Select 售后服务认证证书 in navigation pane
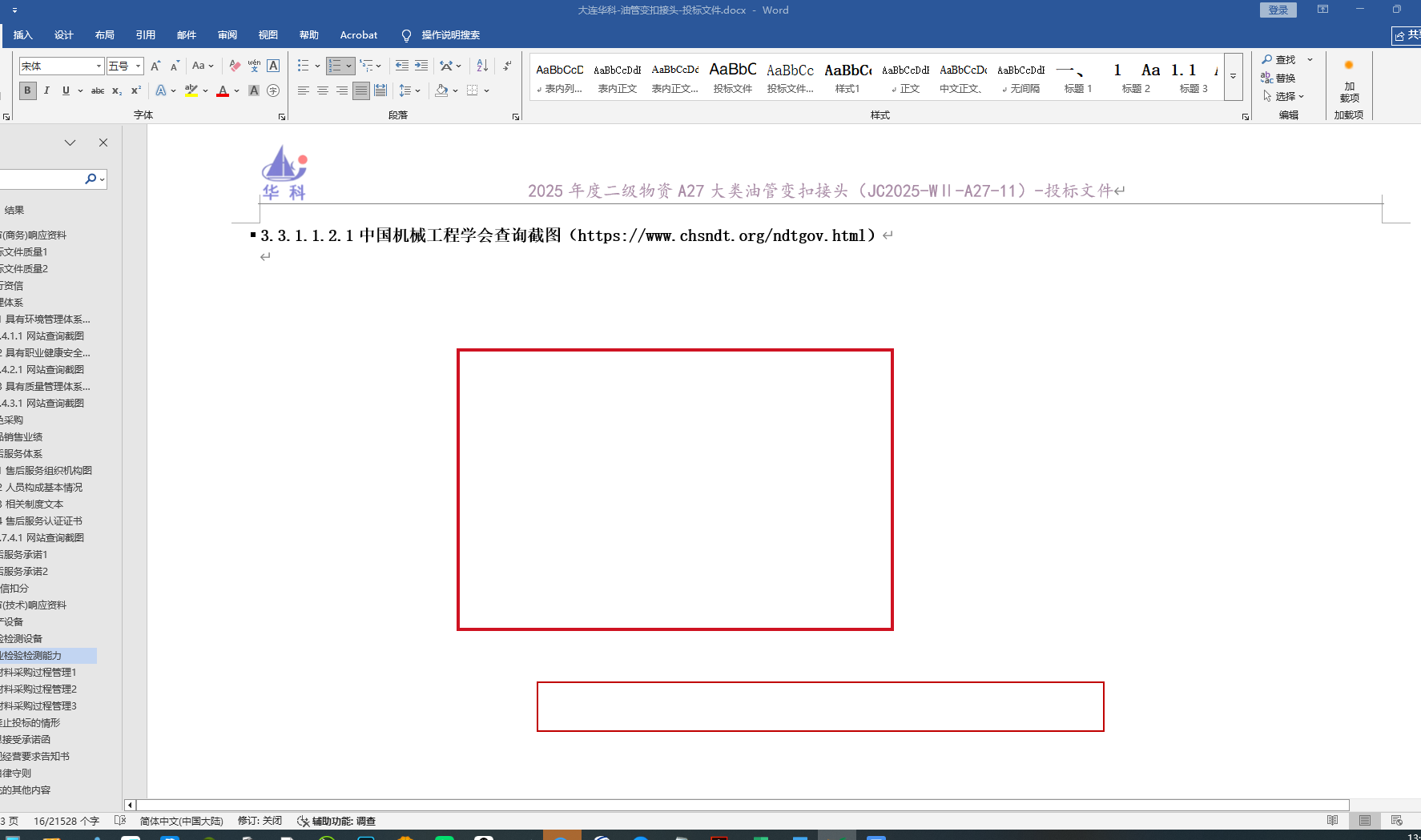Screen dimensions: 1421x840 tap(43, 521)
